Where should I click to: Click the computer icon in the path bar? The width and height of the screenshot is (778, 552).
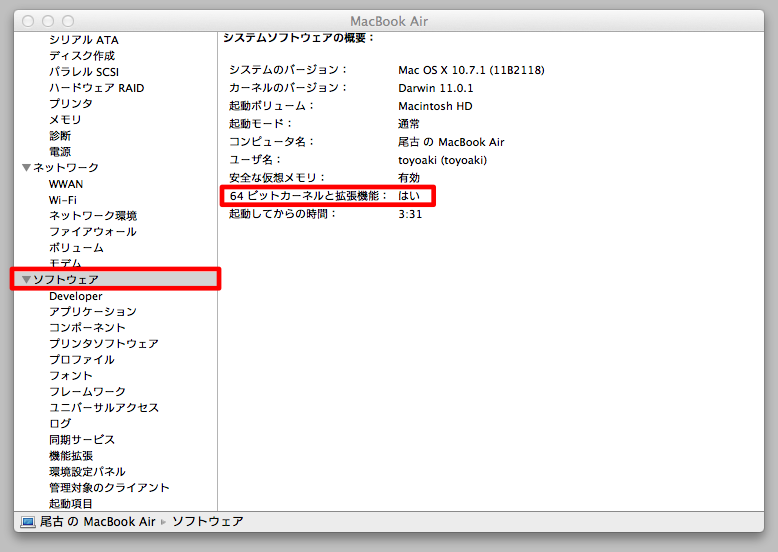[28, 522]
